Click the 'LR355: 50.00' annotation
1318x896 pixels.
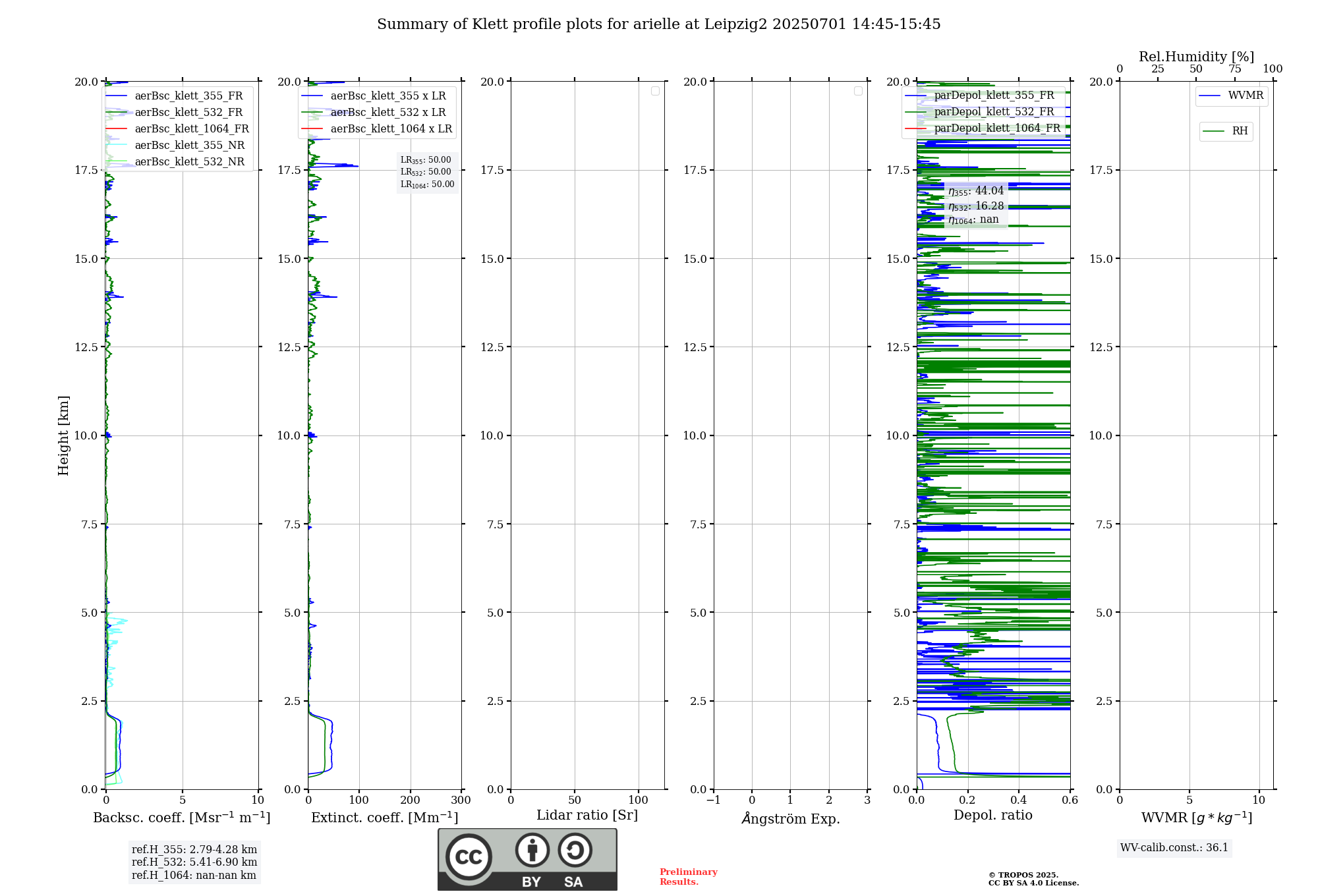coord(426,160)
